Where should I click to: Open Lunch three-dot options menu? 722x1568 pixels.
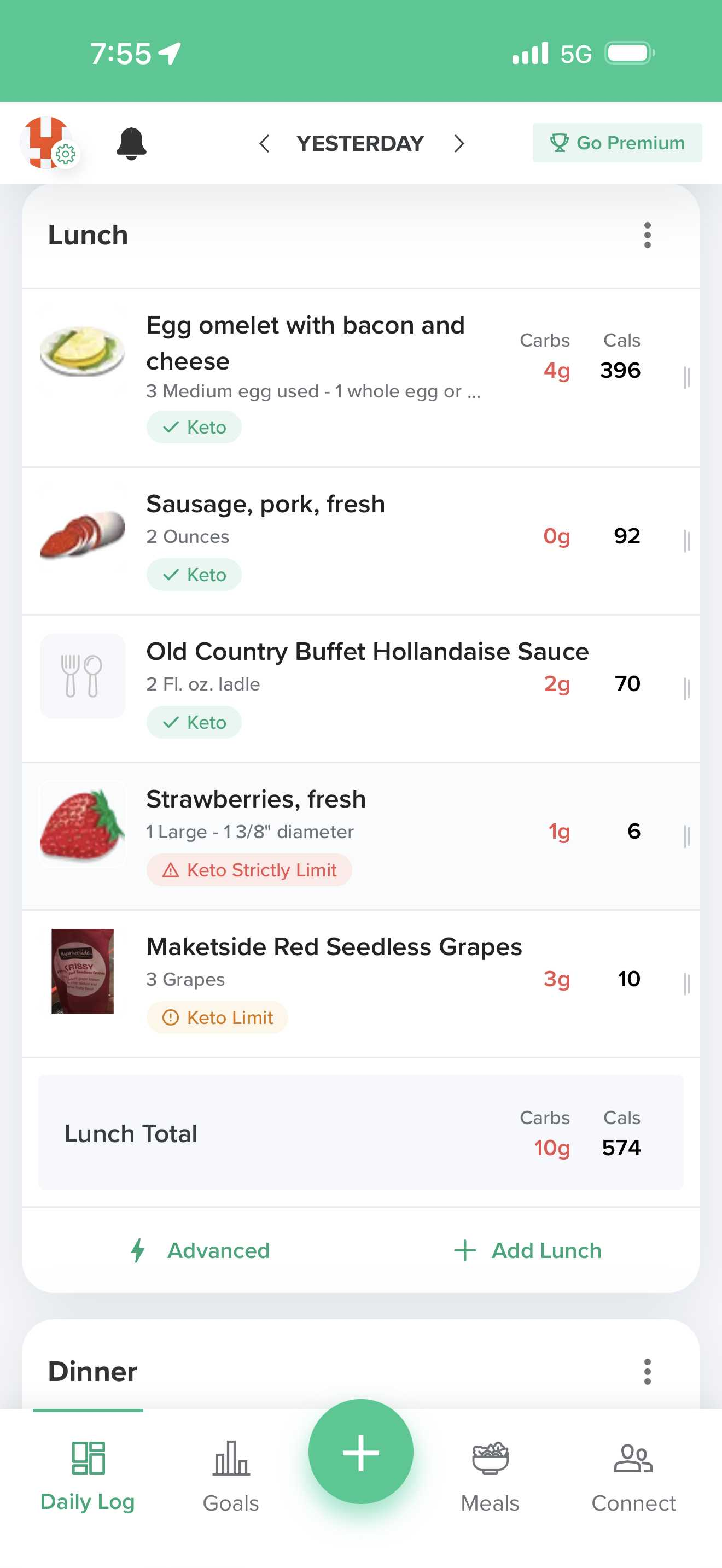(x=647, y=236)
